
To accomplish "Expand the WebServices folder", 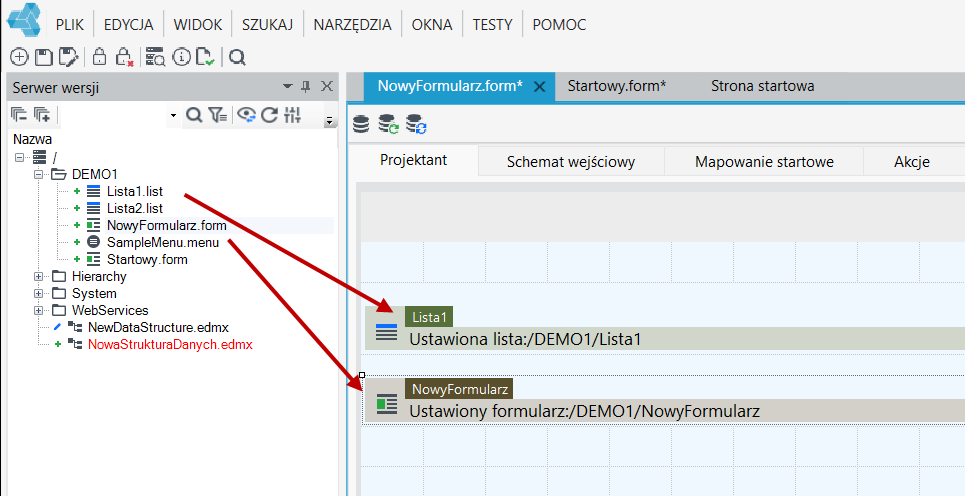I will (38, 311).
